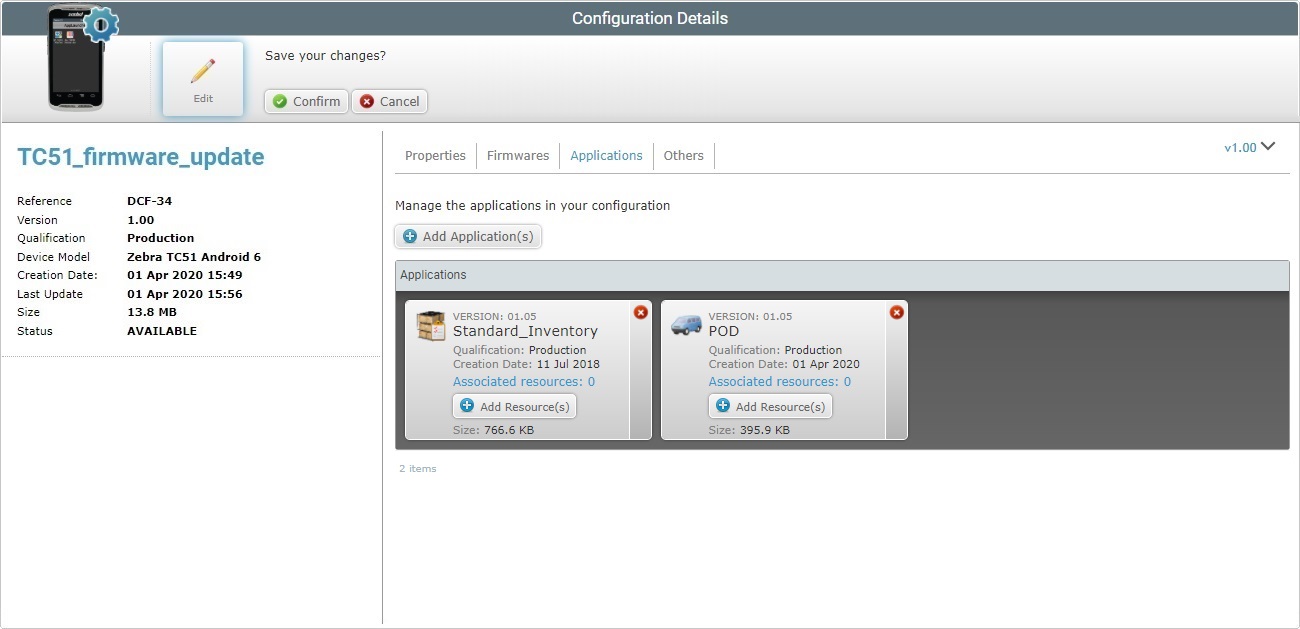This screenshot has height=629, width=1300.
Task: Click the plus icon on Add Application(s)
Action: pos(411,236)
